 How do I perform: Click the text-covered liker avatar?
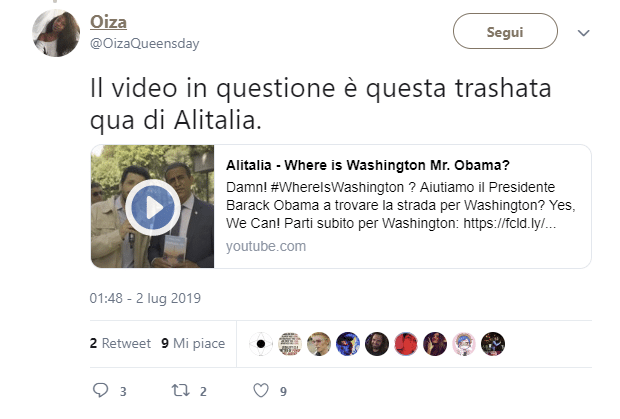290,344
